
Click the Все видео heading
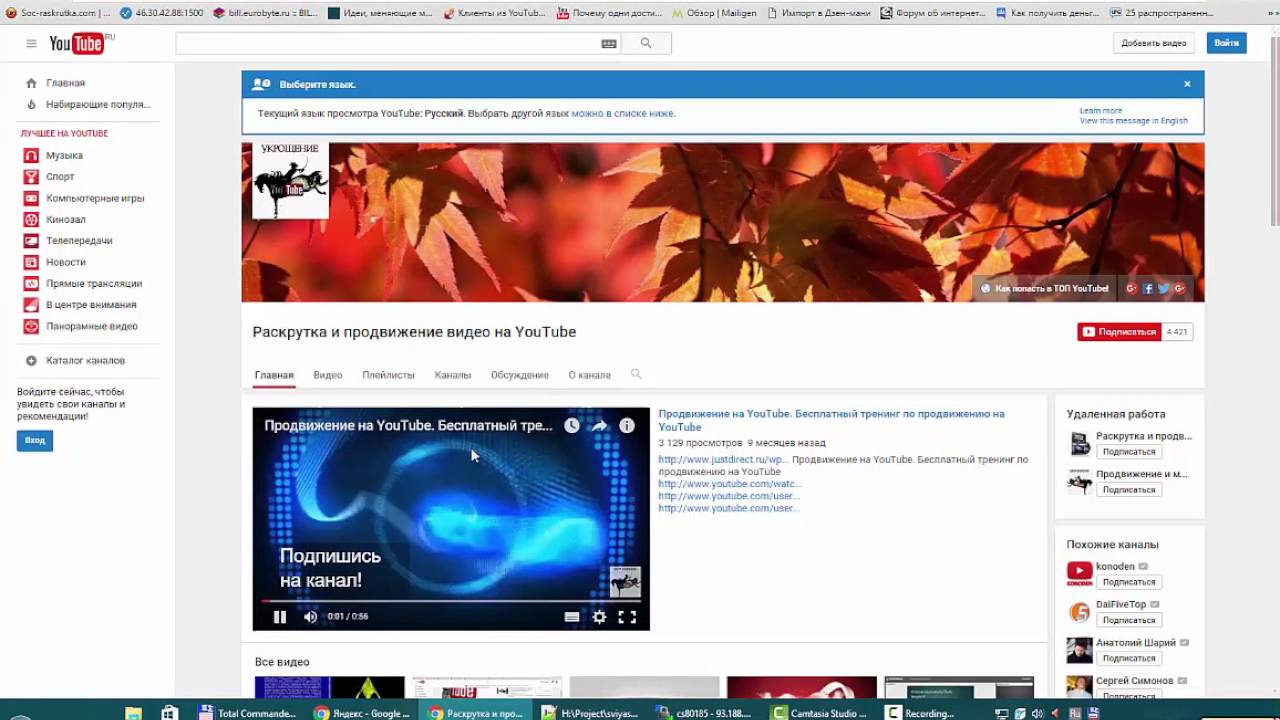[x=282, y=662]
